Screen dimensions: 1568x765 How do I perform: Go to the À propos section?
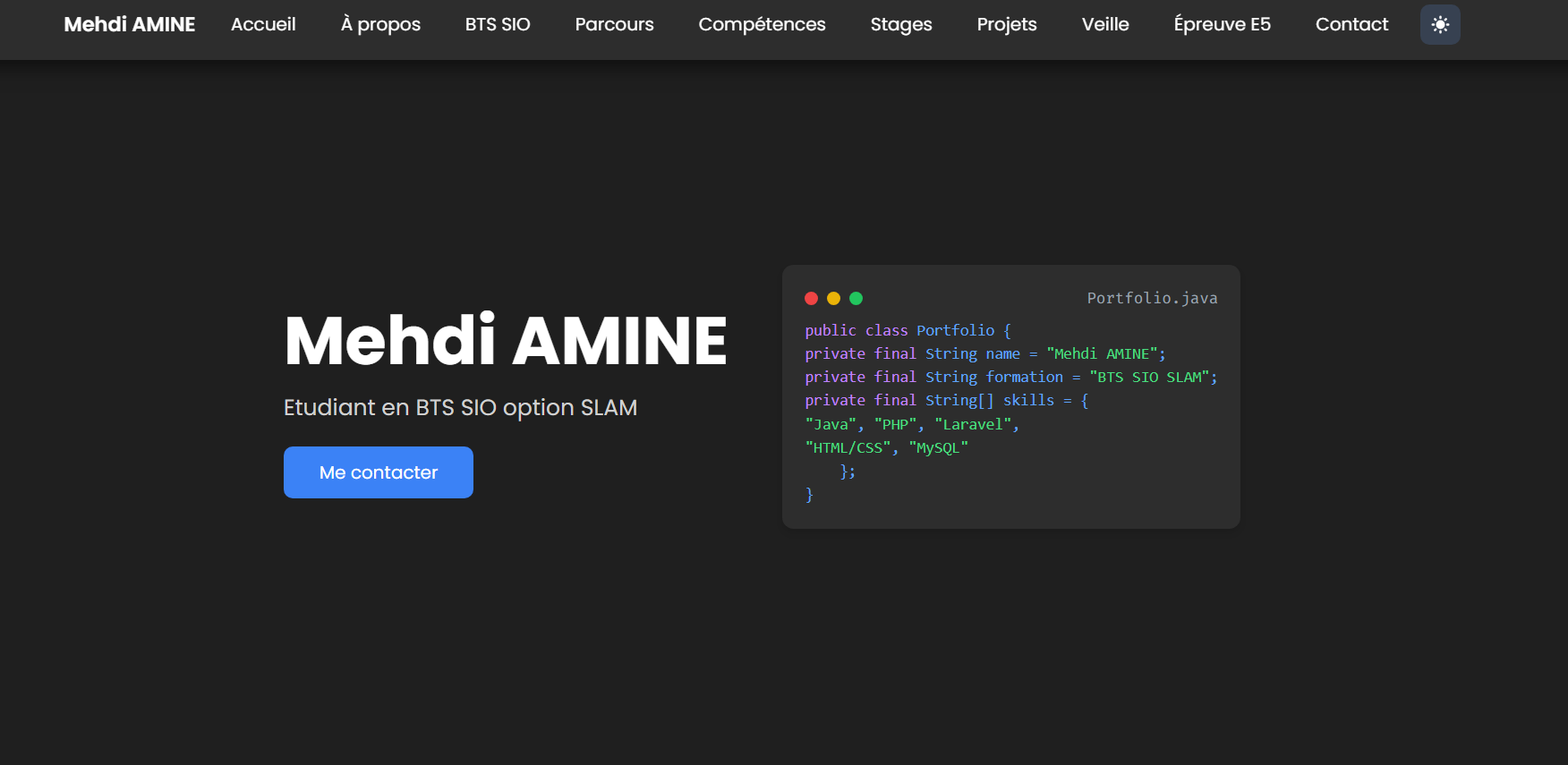coord(380,25)
